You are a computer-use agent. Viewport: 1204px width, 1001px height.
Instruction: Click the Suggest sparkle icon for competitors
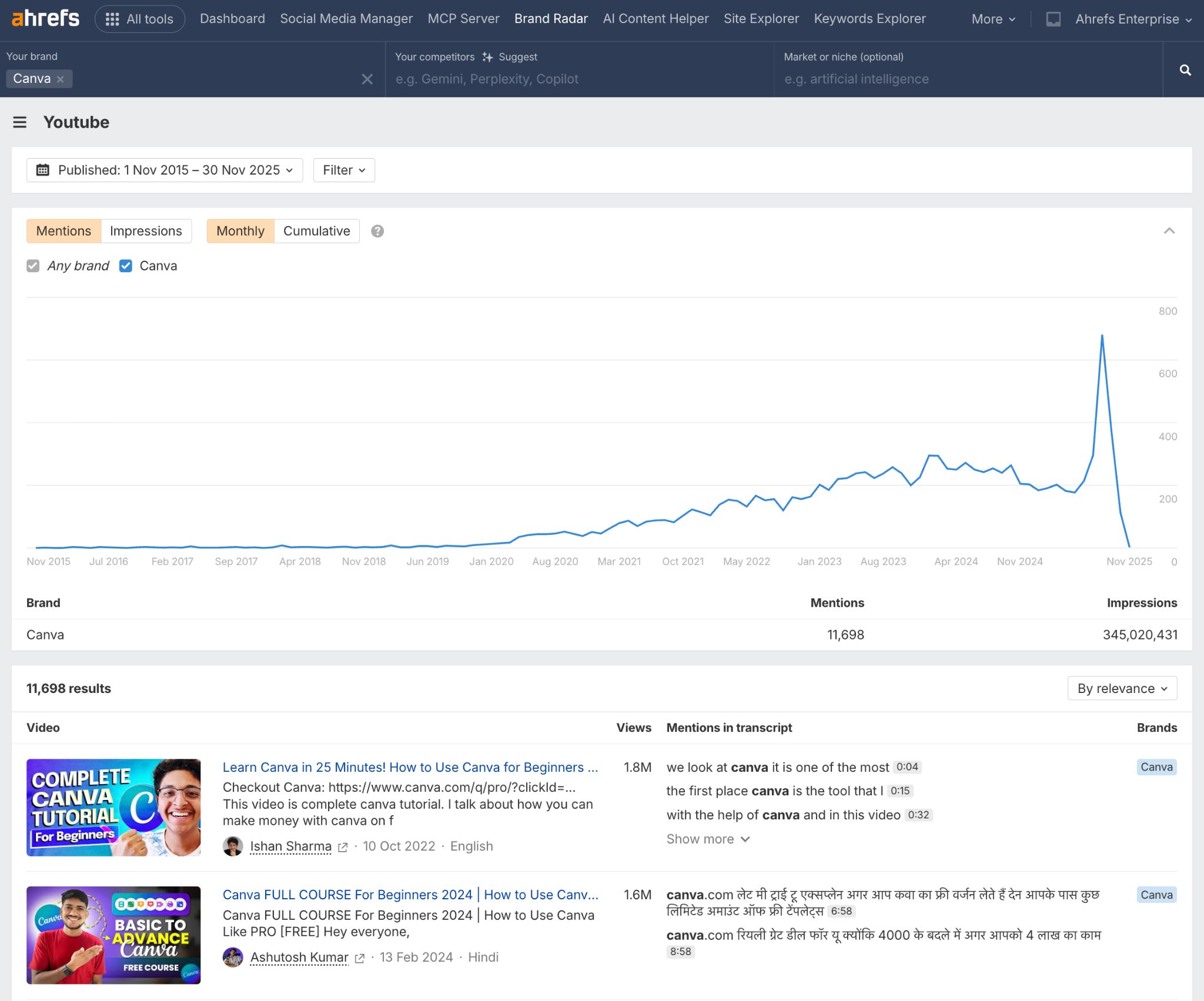[x=488, y=56]
